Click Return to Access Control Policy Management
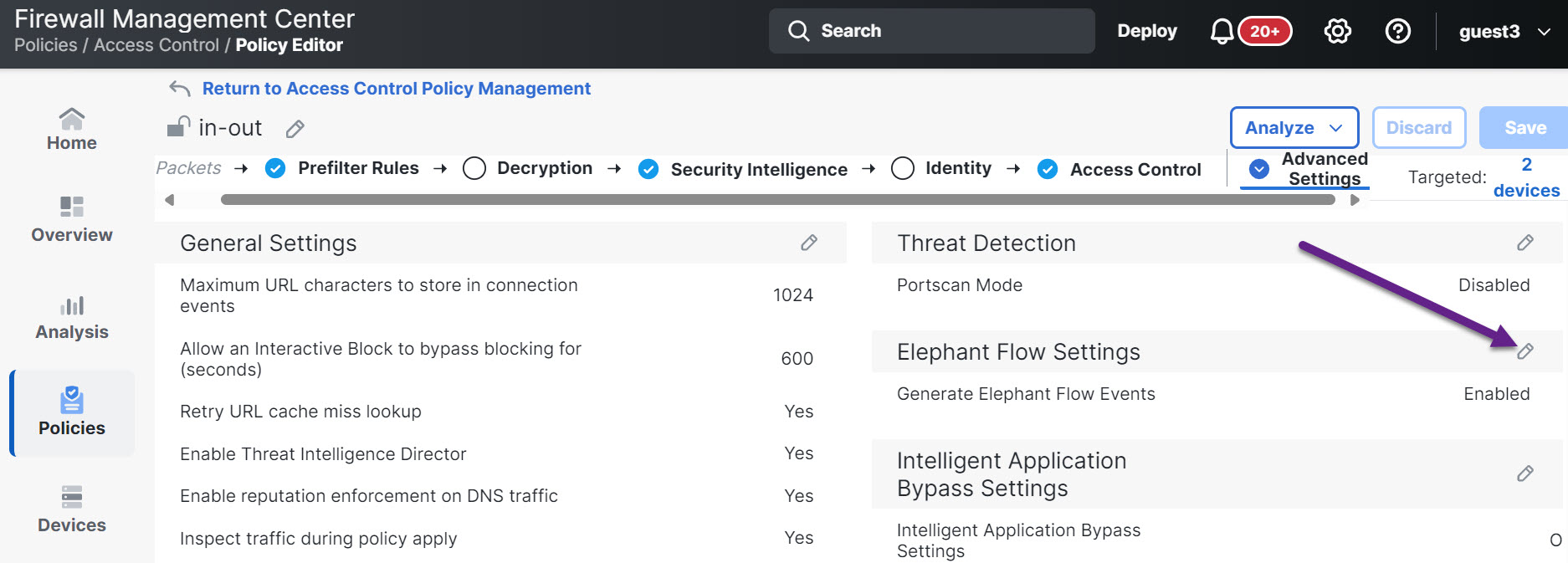 coord(396,89)
